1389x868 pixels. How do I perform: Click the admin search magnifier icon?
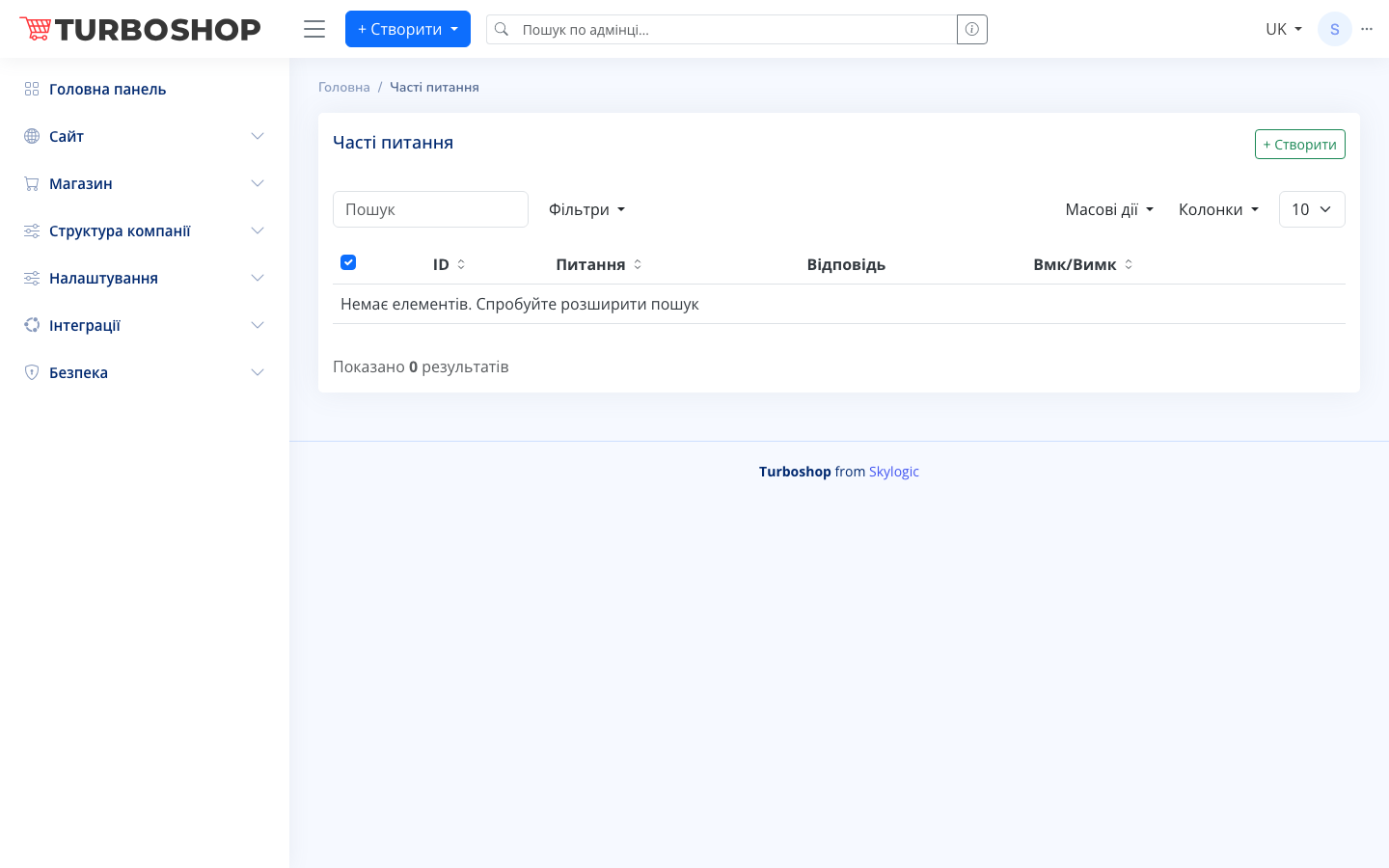click(x=502, y=29)
